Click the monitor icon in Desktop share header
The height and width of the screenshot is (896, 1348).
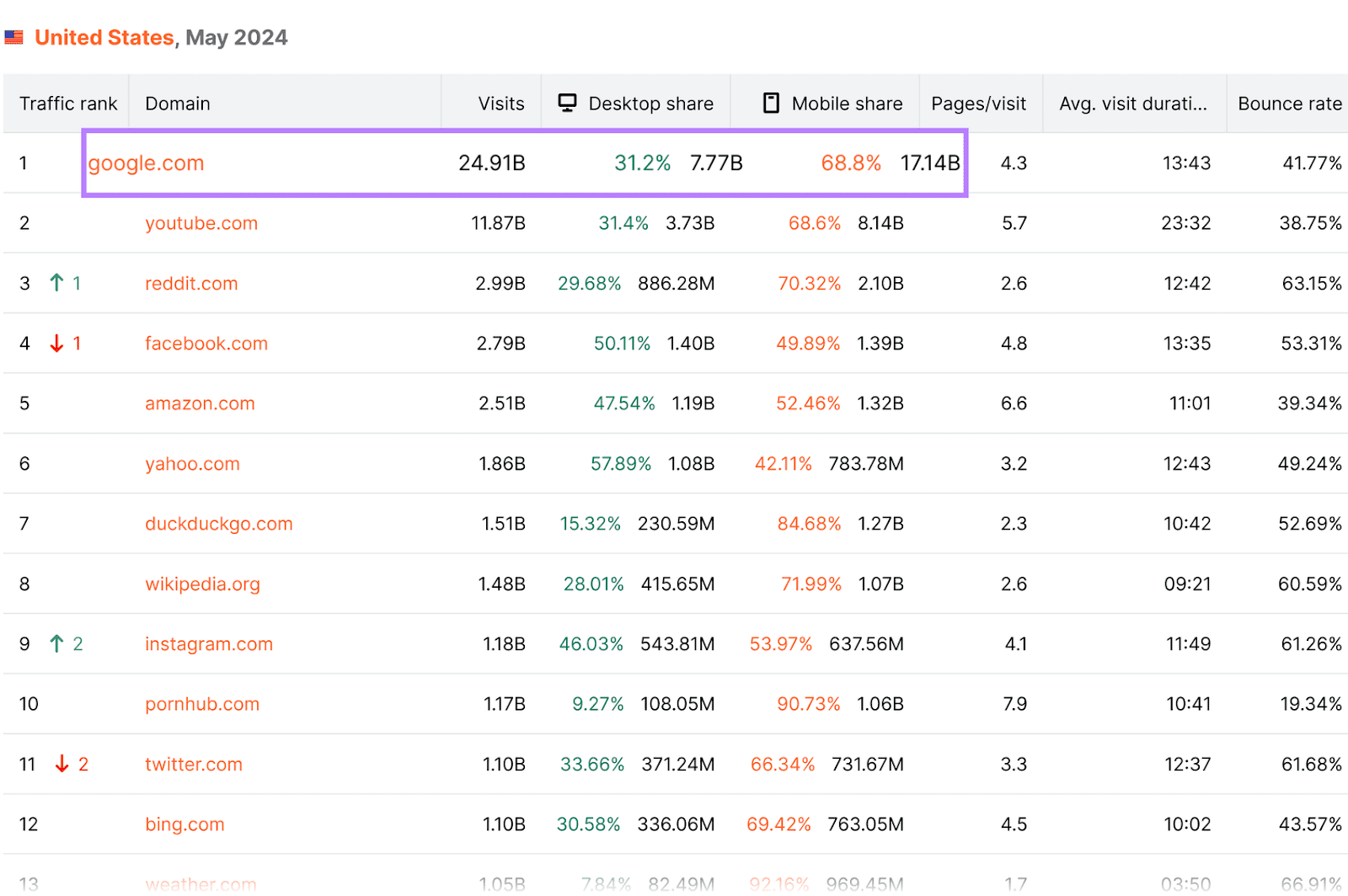click(x=567, y=102)
